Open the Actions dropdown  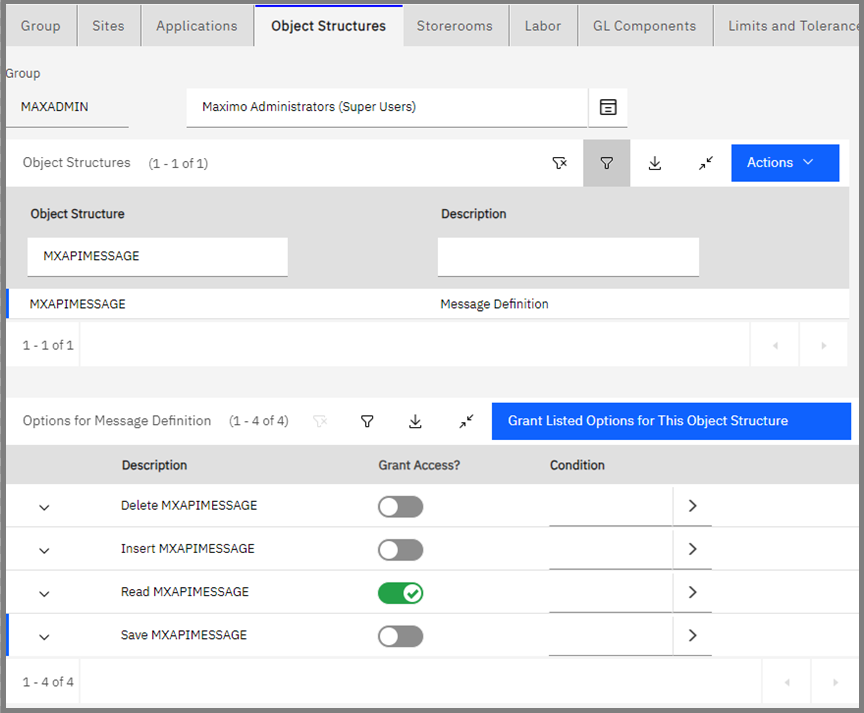coord(785,162)
